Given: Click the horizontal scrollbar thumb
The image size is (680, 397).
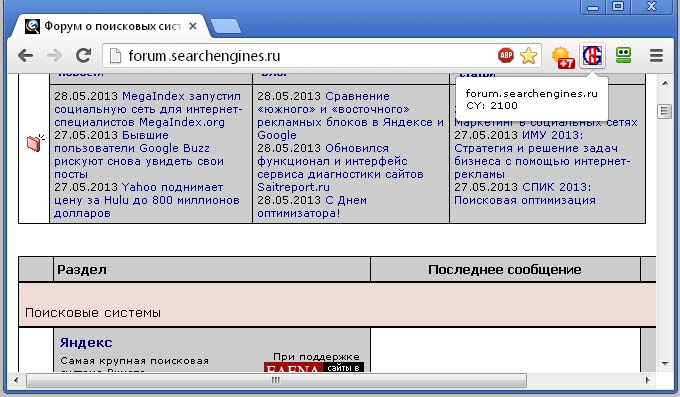Looking at the screenshot, I should click(x=276, y=381).
